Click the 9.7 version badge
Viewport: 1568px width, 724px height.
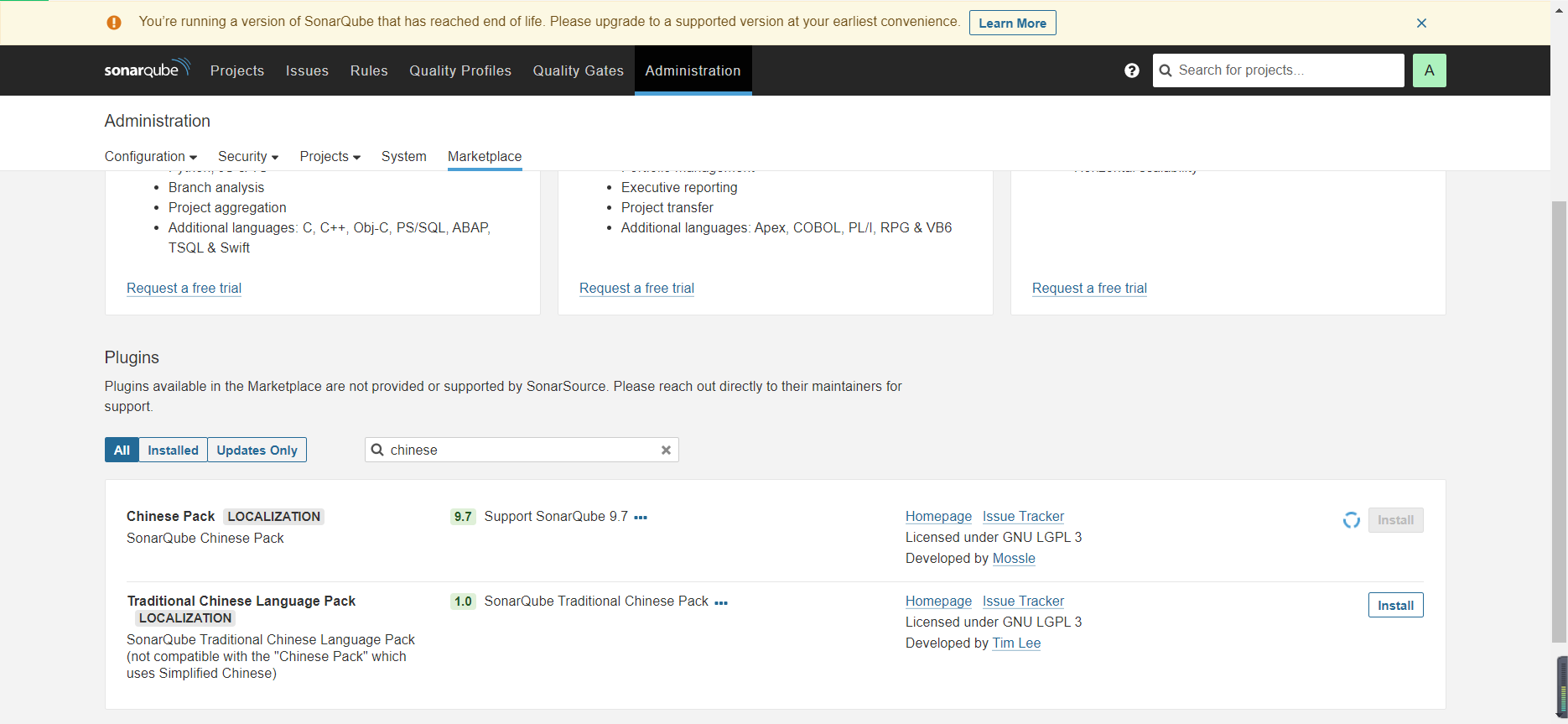point(463,517)
